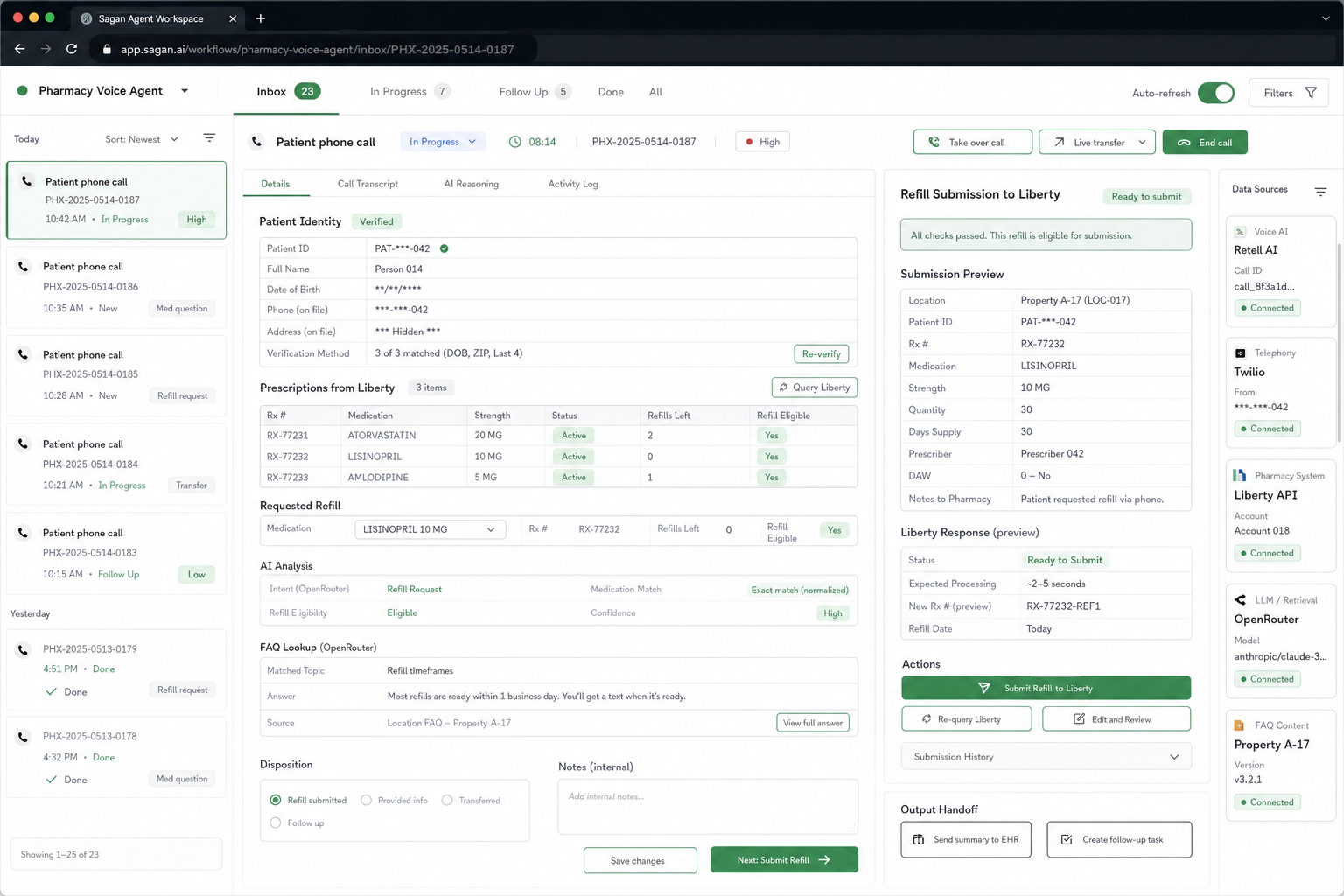Click the phone icon on PHX-2025-0514-0185 card
This screenshot has width=1344, height=896.
pyautogui.click(x=24, y=354)
